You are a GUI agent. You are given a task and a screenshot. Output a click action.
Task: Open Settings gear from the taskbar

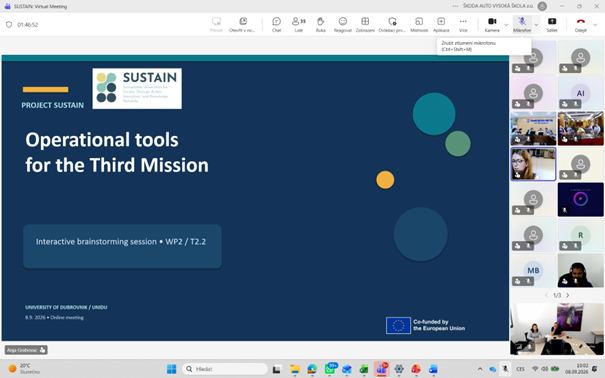tap(399, 369)
